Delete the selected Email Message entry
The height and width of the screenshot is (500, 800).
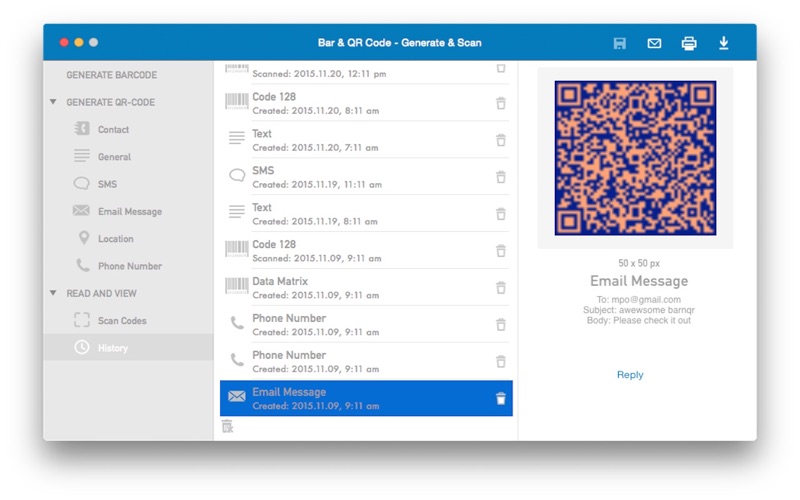click(x=501, y=398)
